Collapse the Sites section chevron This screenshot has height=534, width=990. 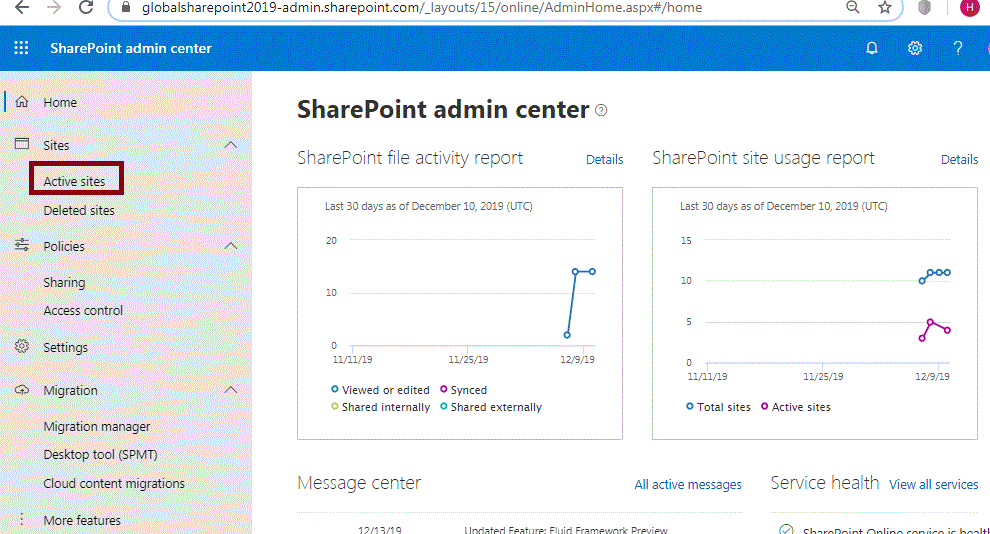coord(230,145)
